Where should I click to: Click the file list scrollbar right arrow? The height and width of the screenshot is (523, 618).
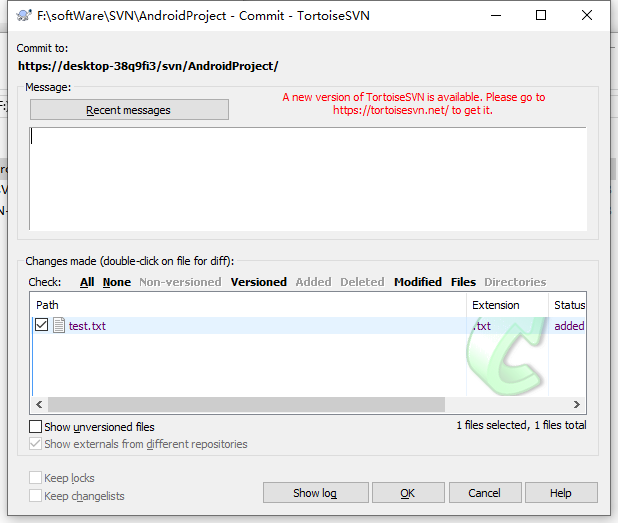pos(577,404)
